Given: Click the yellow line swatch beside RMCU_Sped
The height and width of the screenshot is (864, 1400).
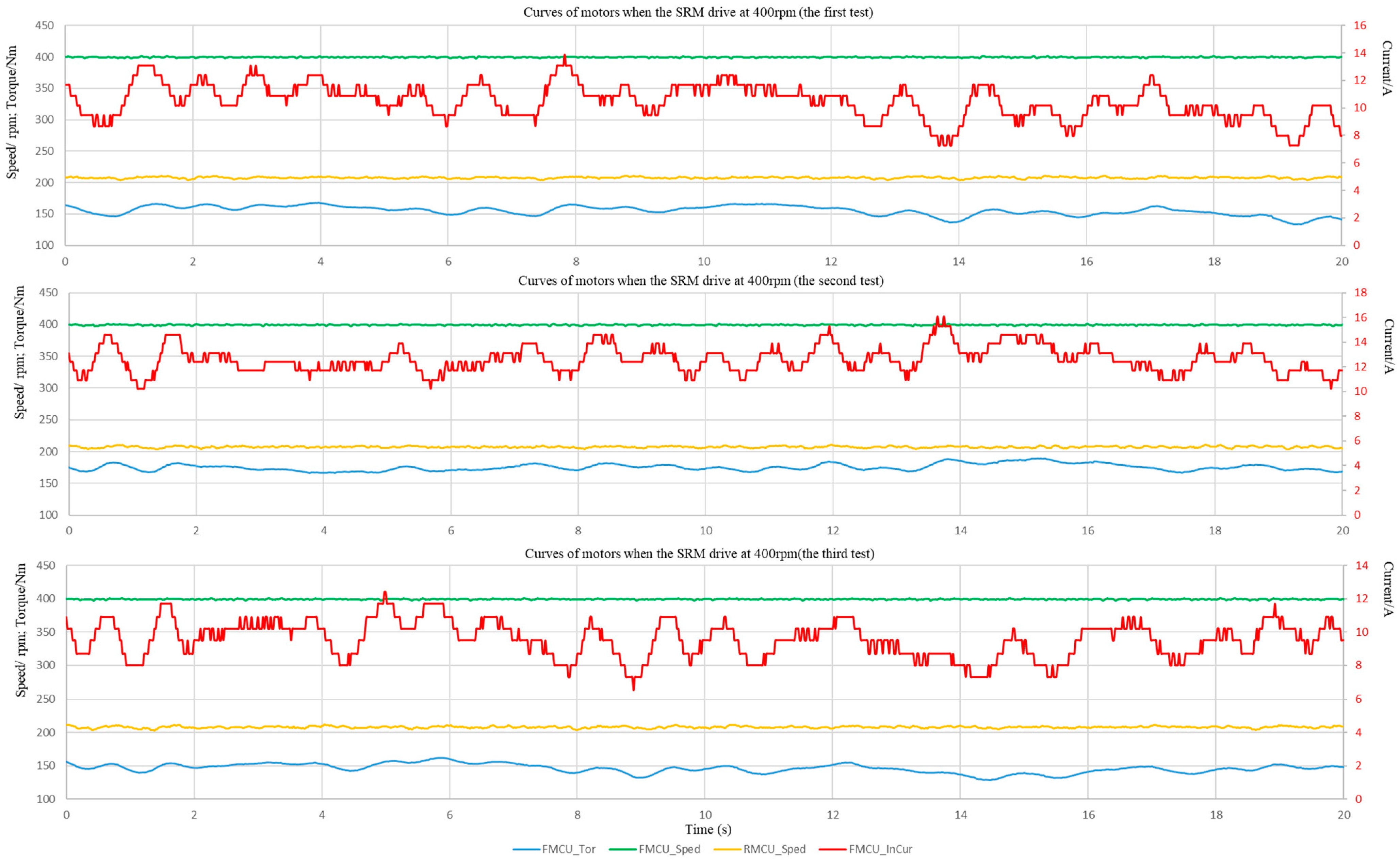Looking at the screenshot, I should coord(727,850).
